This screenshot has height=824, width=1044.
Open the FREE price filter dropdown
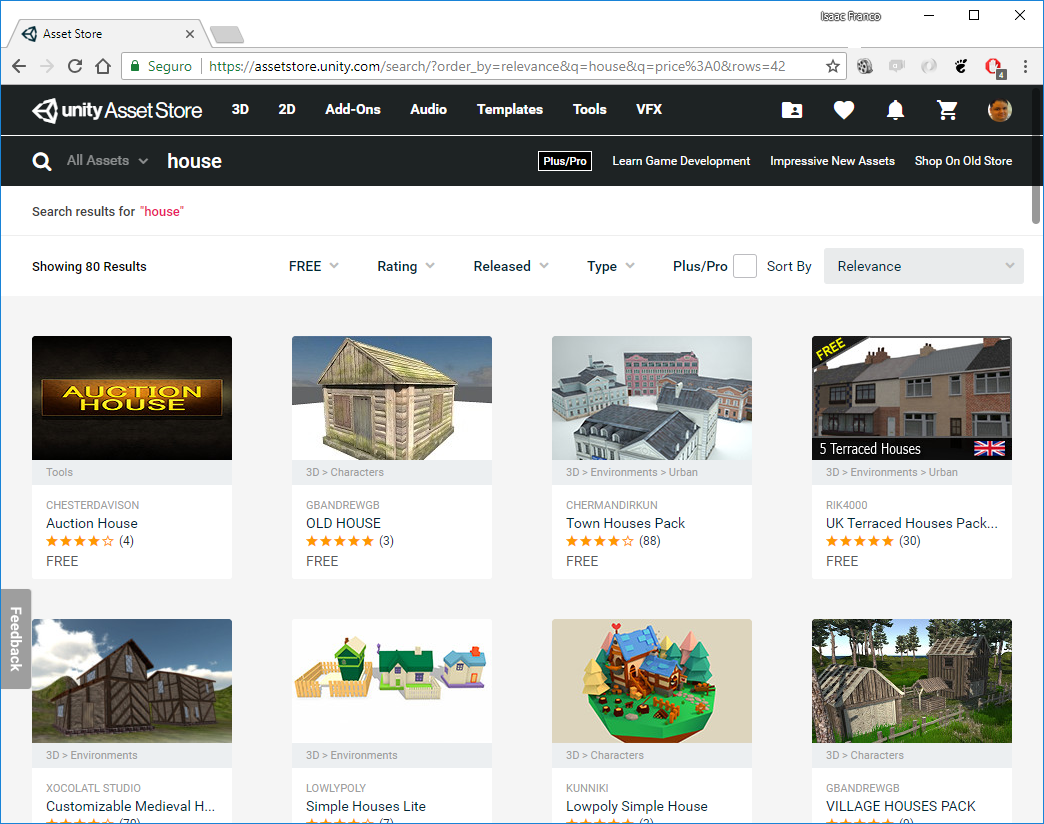coord(314,266)
